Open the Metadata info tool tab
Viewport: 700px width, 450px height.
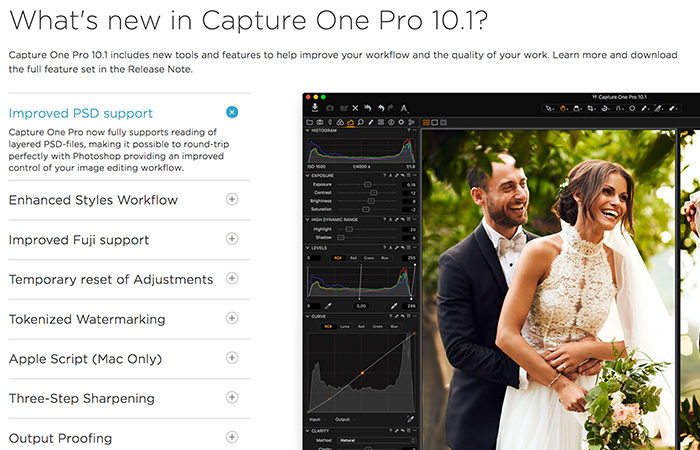pyautogui.click(x=391, y=122)
